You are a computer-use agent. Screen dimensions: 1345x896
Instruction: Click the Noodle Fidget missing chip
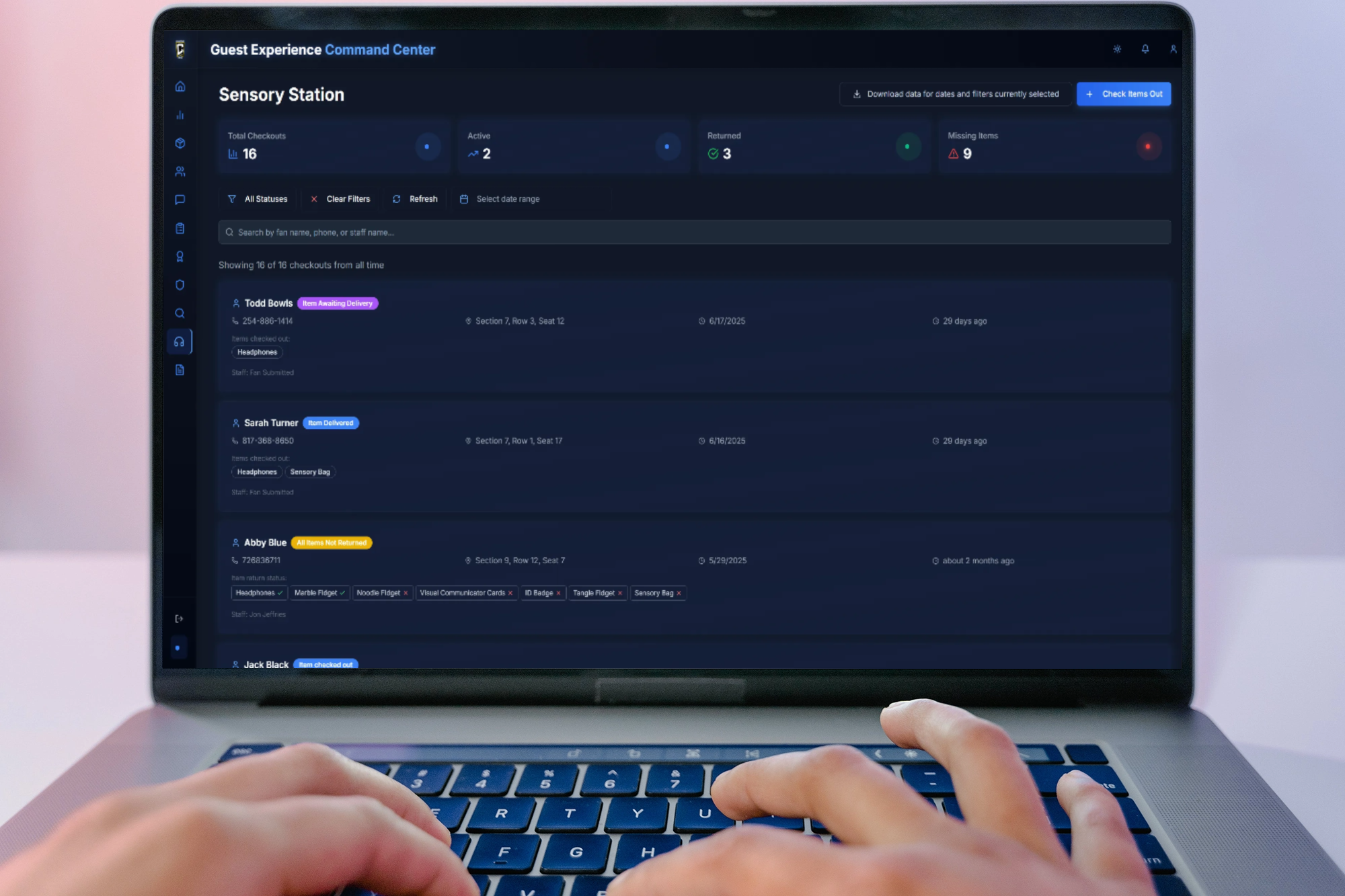[x=383, y=593]
